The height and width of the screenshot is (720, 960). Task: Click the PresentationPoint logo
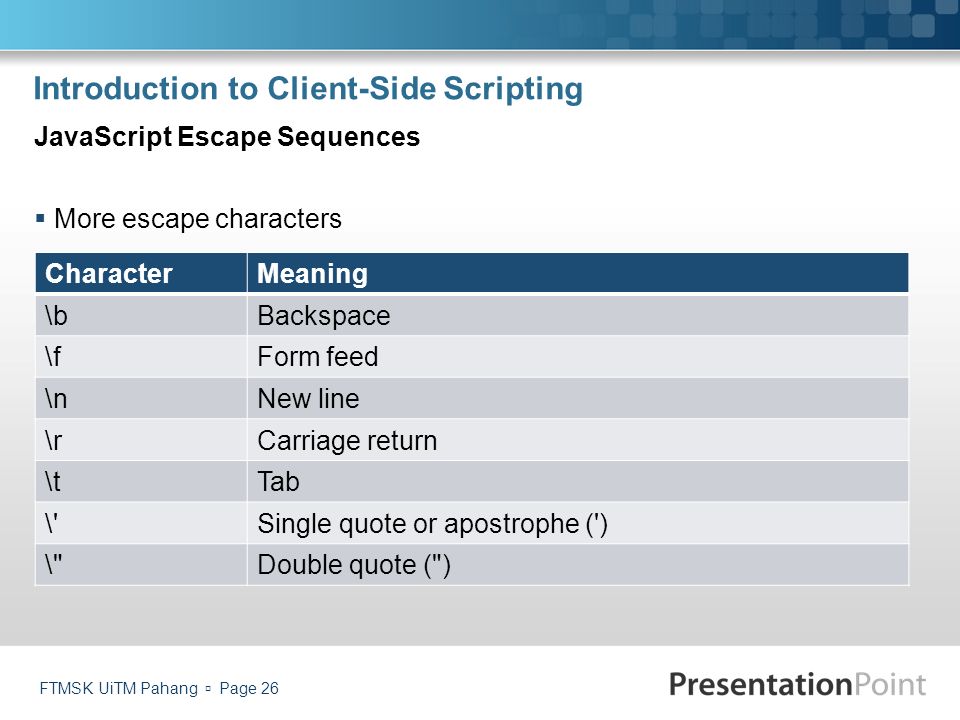tap(797, 684)
